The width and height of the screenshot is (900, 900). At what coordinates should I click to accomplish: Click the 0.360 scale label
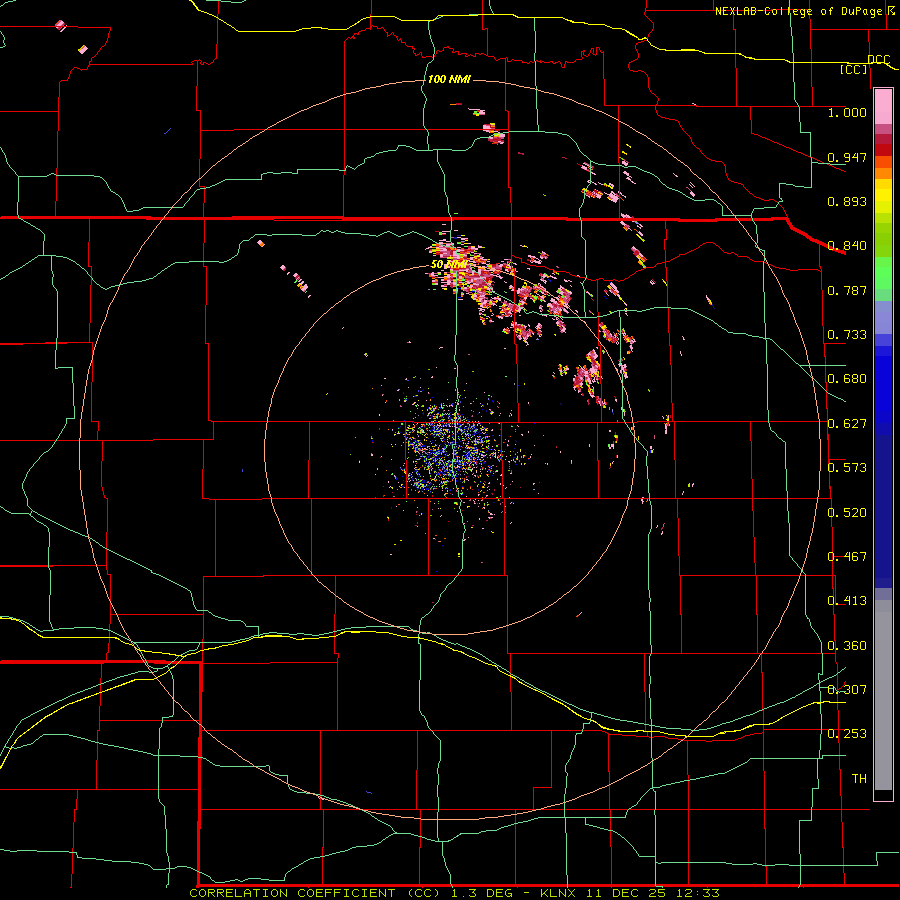[x=847, y=646]
